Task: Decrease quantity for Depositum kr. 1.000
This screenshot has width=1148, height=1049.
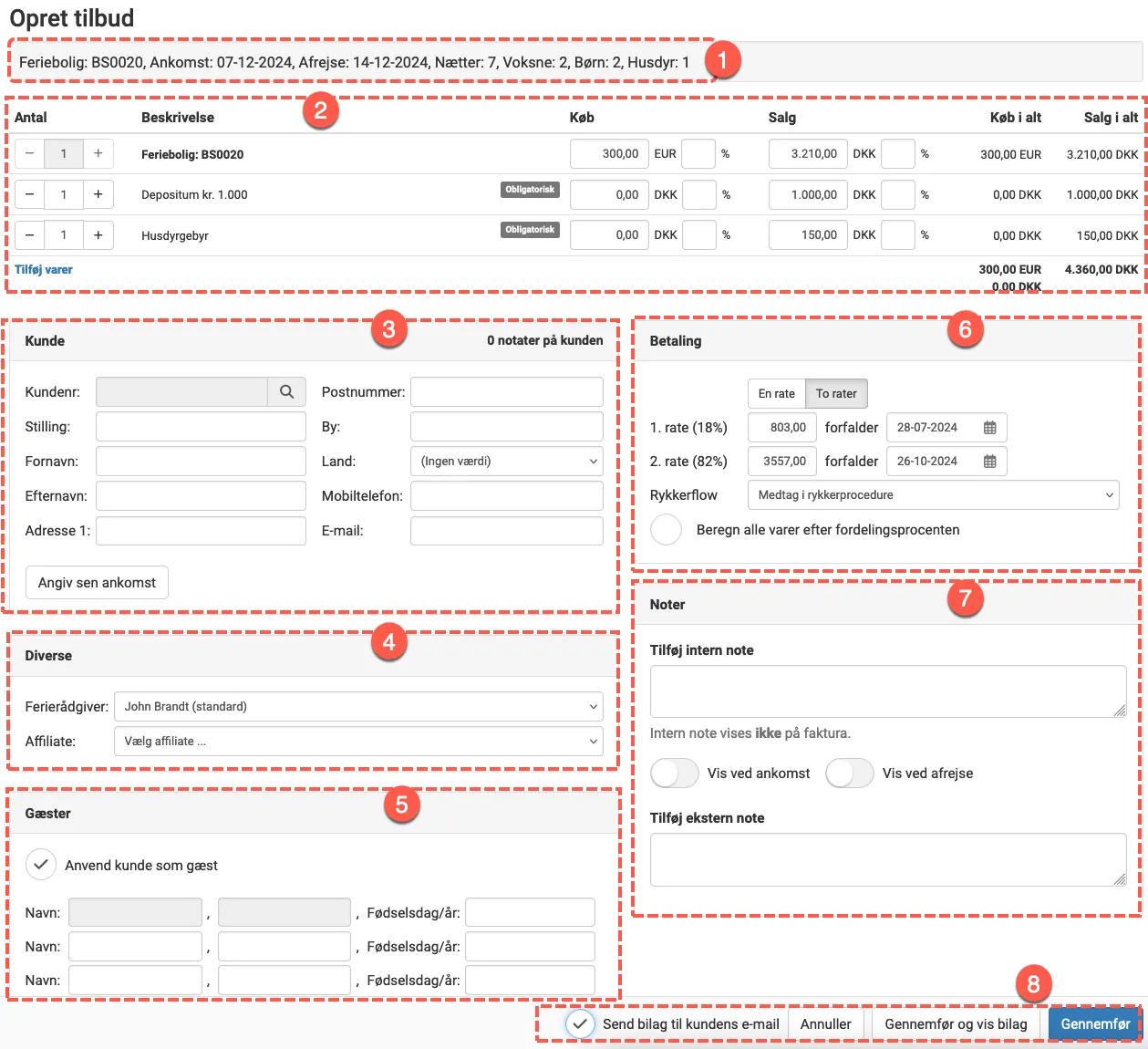Action: tap(30, 194)
